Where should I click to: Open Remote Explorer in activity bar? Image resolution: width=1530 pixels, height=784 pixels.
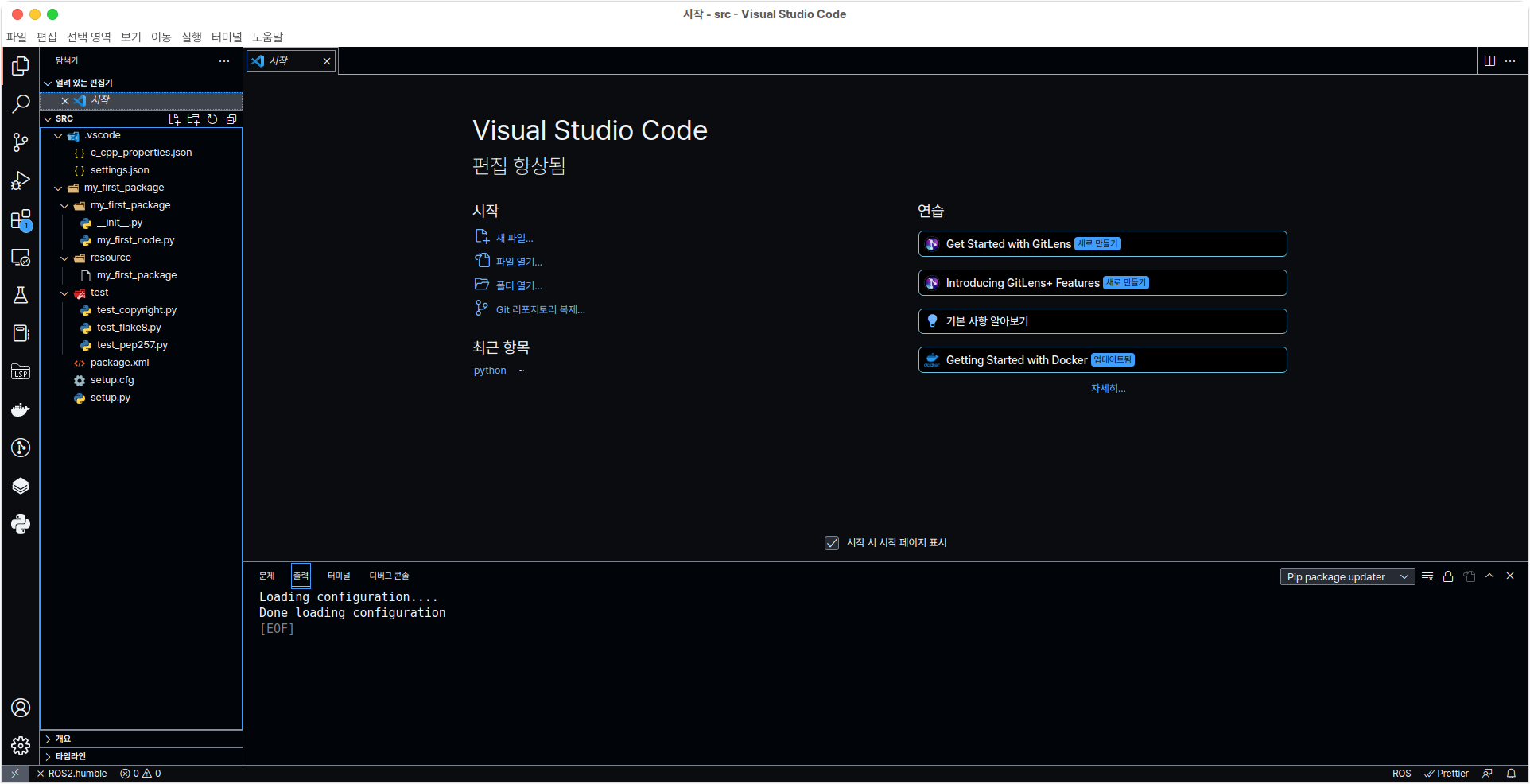(x=21, y=258)
